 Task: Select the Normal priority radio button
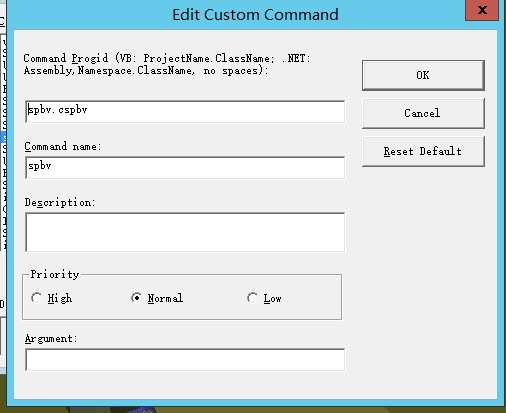tap(137, 298)
